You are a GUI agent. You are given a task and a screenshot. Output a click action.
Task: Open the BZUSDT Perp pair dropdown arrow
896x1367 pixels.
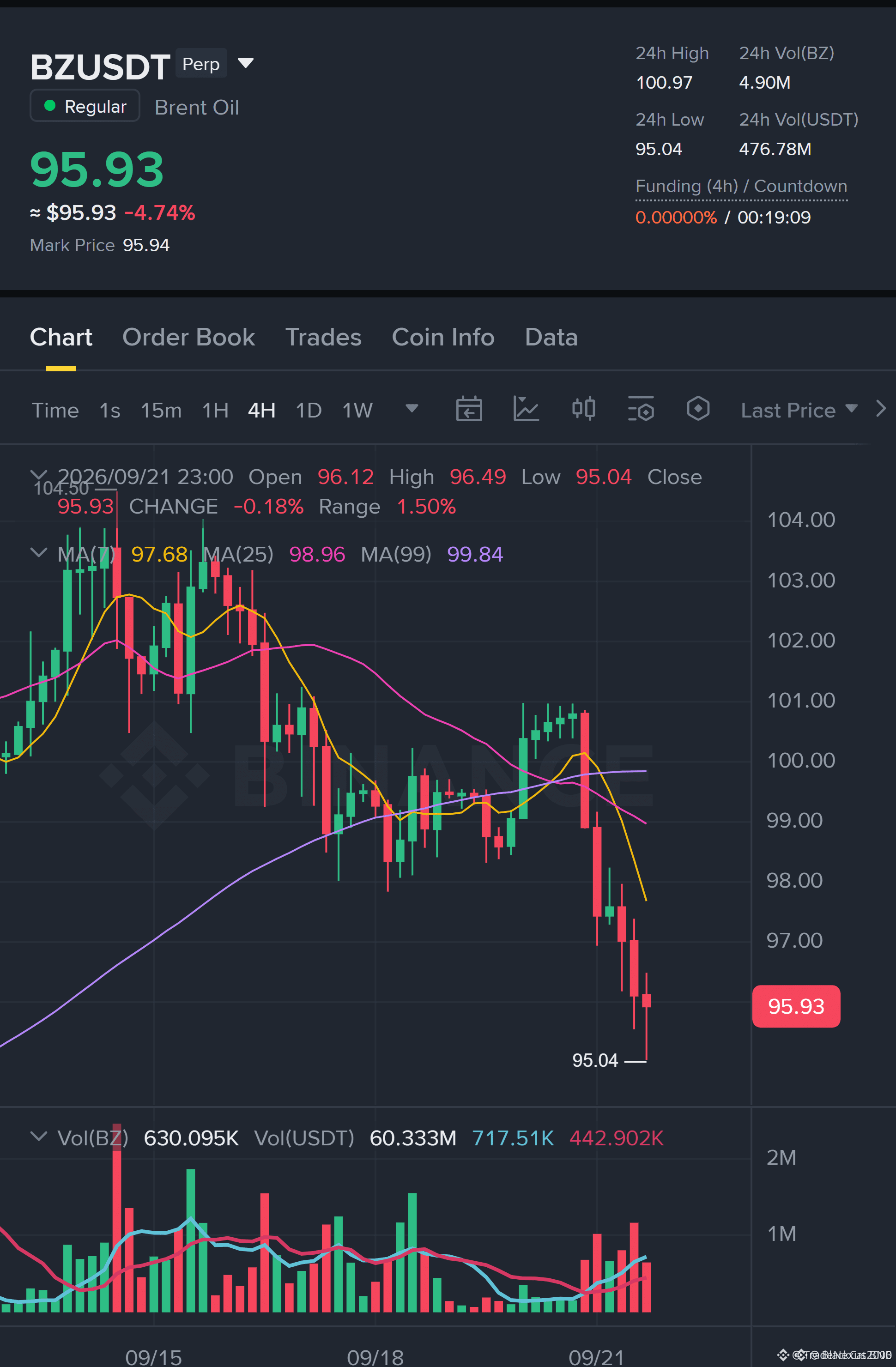click(x=246, y=63)
